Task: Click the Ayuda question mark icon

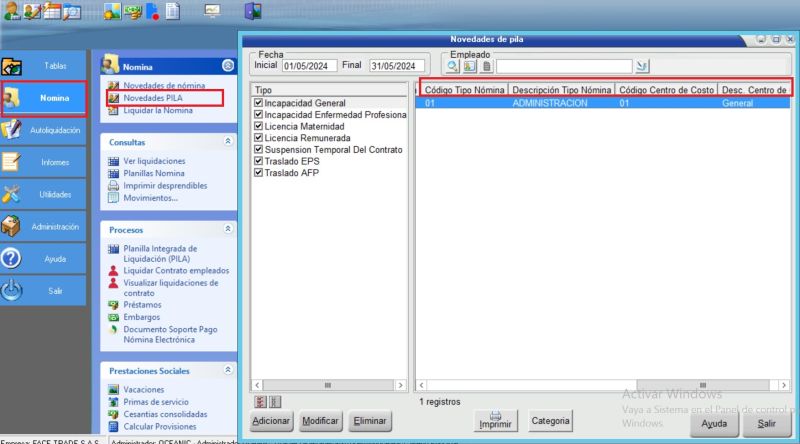Action: pos(12,258)
